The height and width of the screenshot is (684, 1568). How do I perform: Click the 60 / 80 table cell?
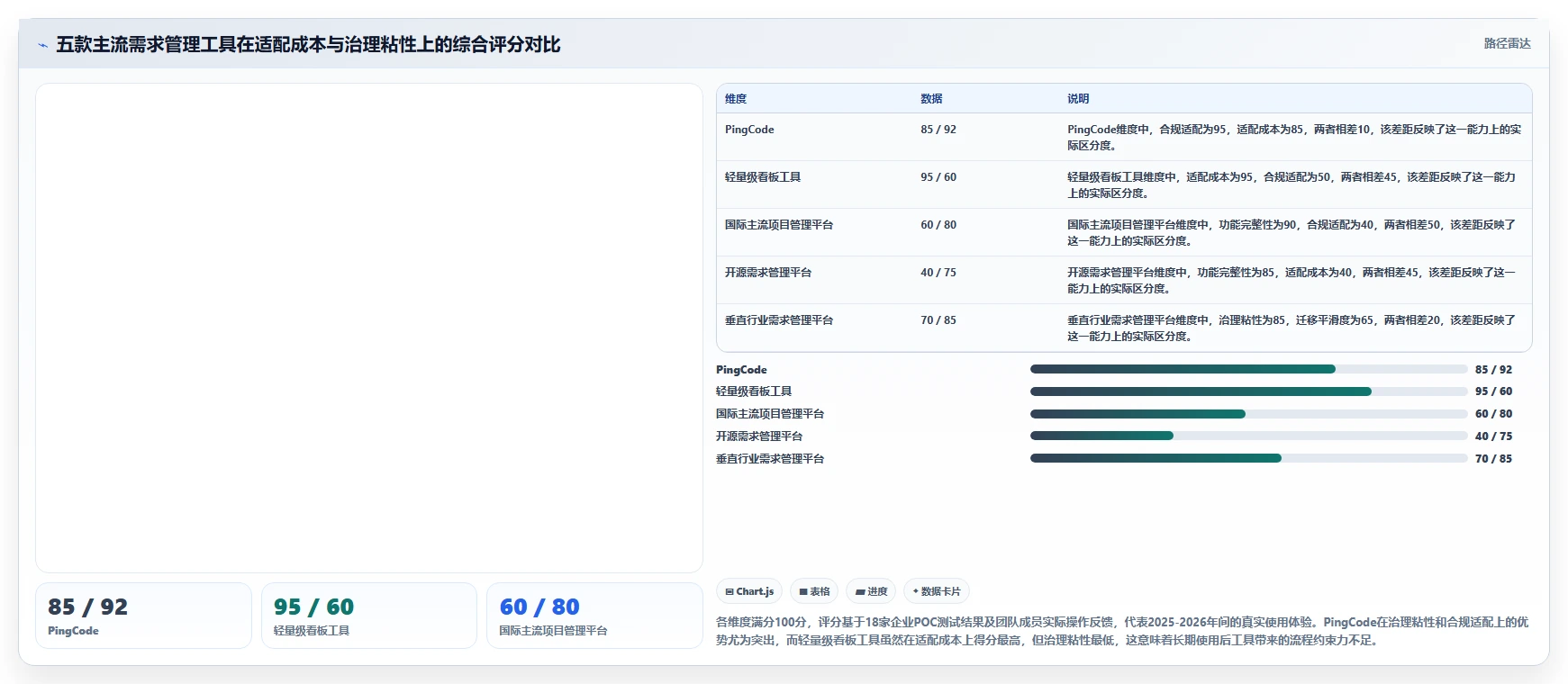[x=938, y=225]
